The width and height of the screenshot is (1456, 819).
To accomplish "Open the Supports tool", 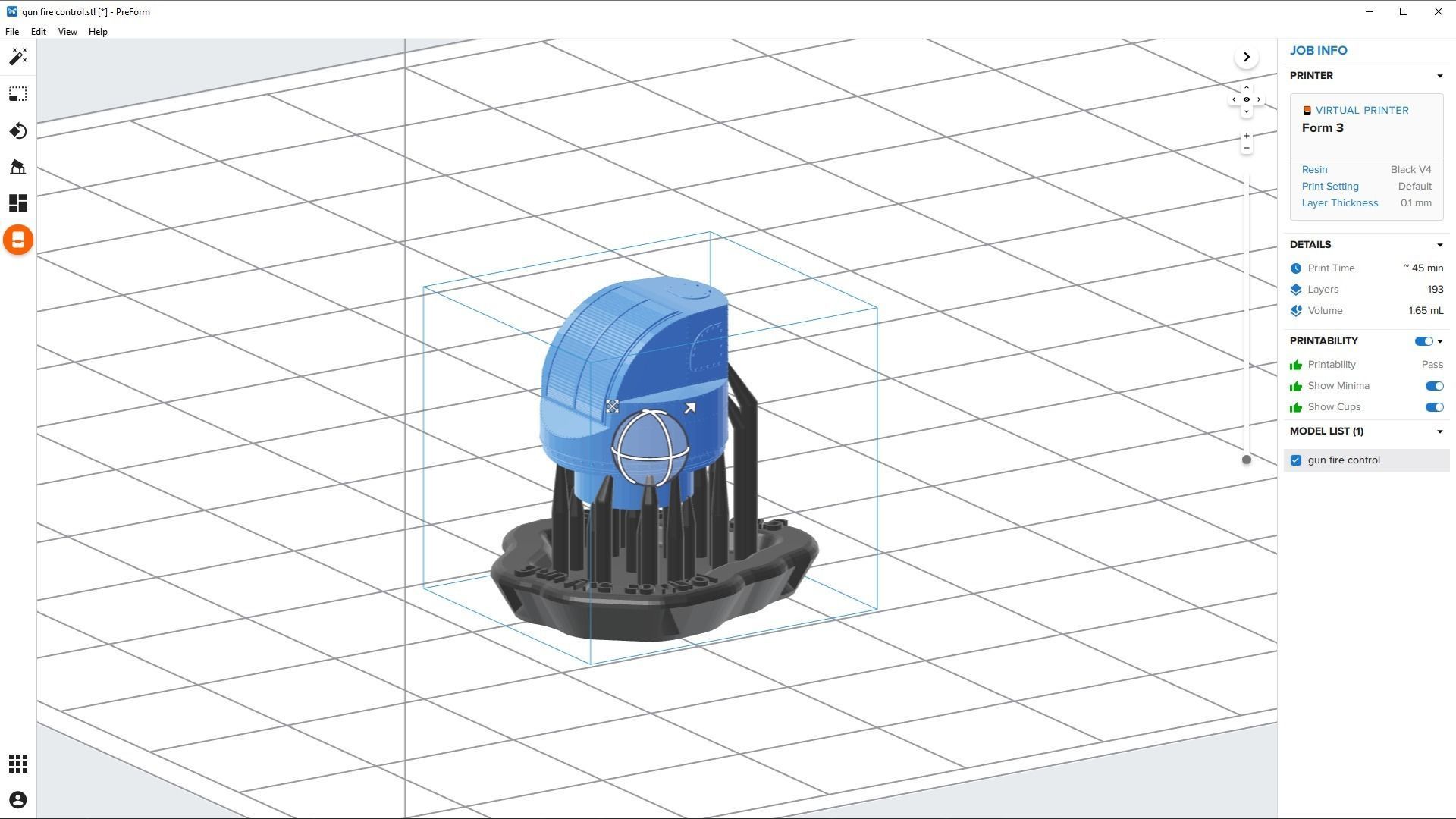I will click(x=18, y=167).
